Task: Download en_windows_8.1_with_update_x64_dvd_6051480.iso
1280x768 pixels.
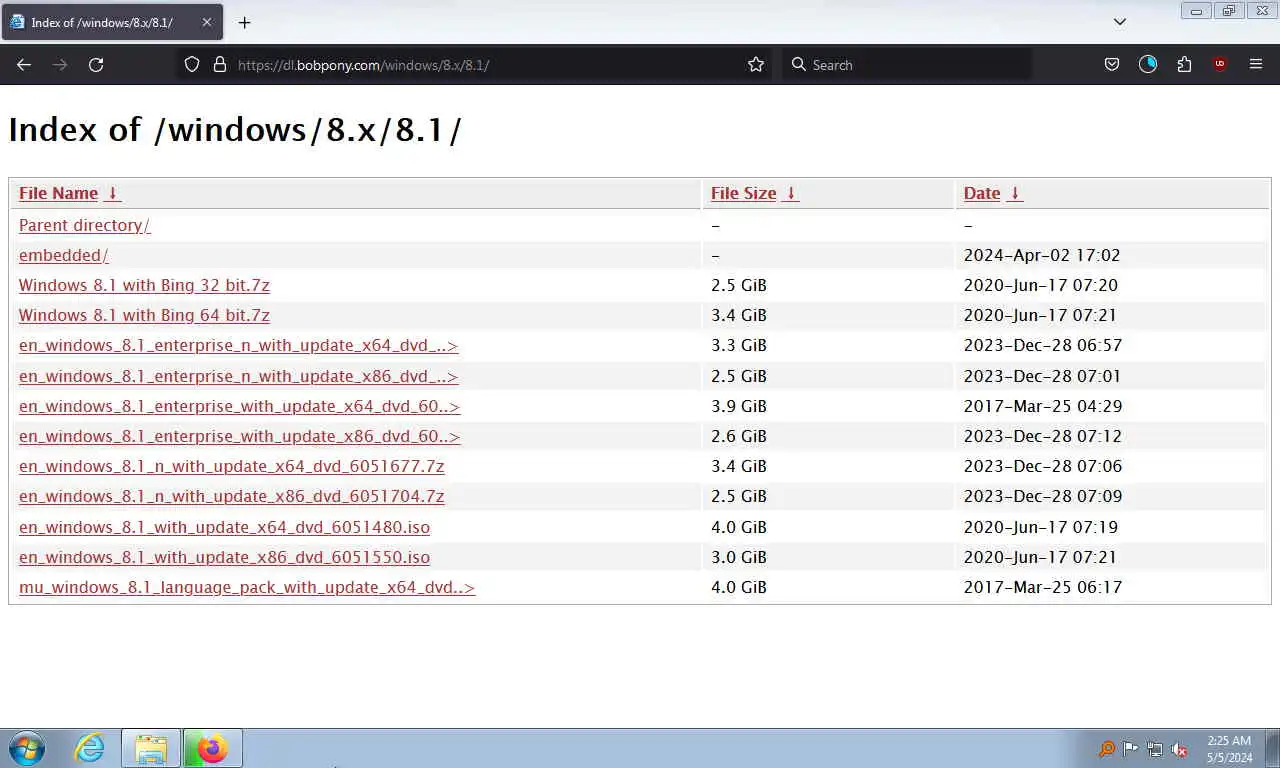Action: click(x=224, y=527)
